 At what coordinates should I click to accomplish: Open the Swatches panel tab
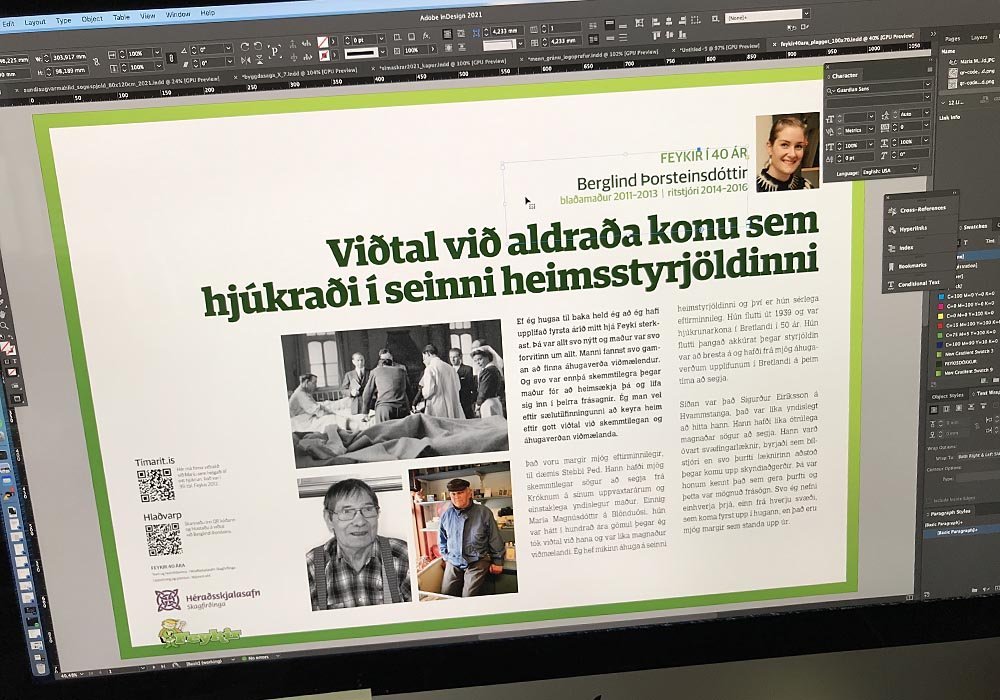click(x=975, y=226)
